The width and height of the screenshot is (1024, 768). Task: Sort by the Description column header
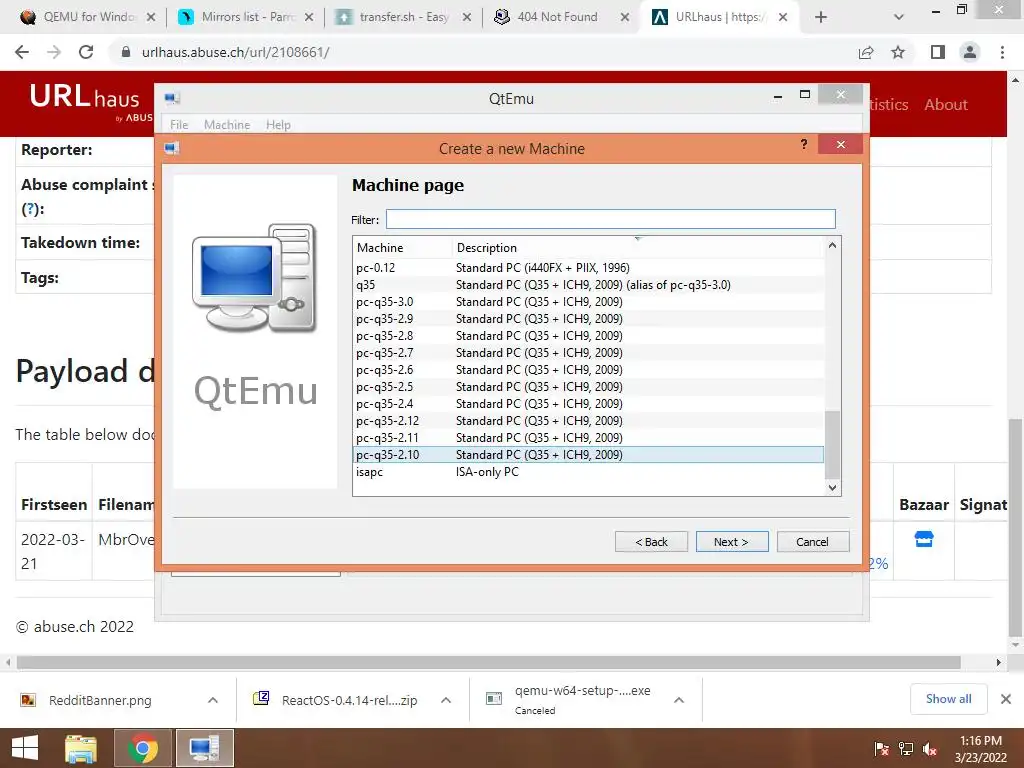(x=638, y=248)
